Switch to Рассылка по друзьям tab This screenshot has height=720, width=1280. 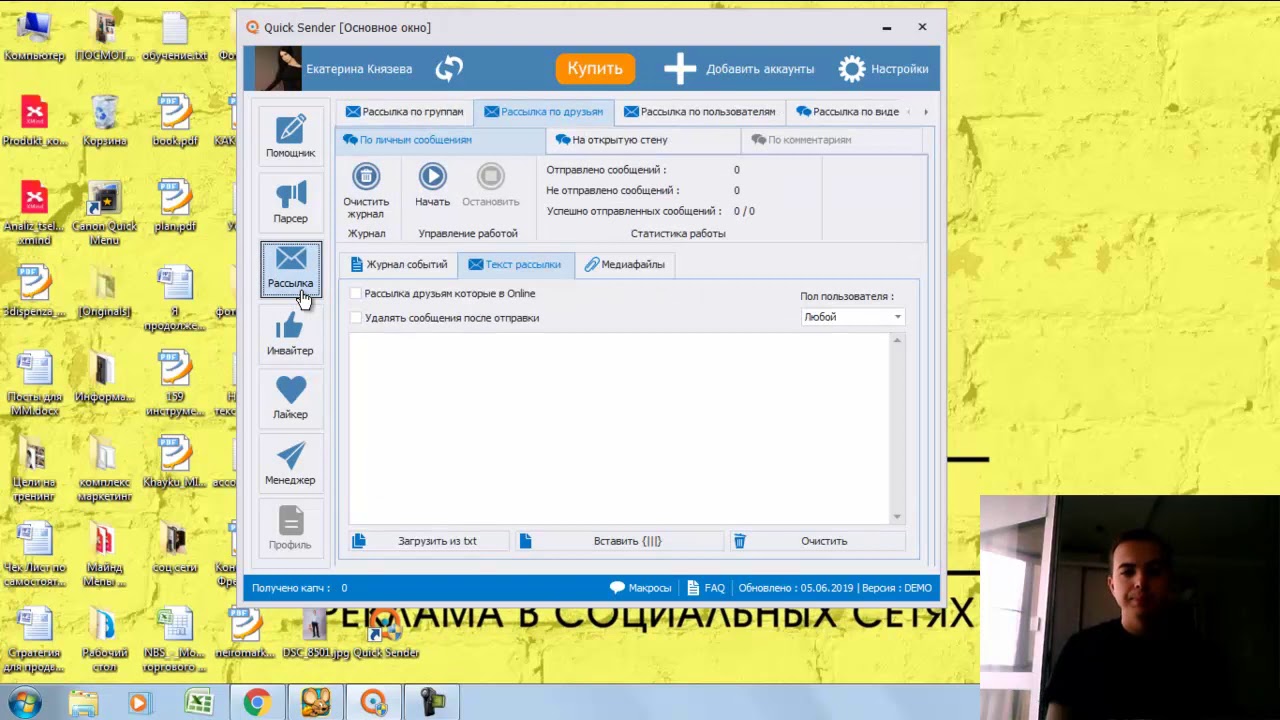(x=543, y=112)
